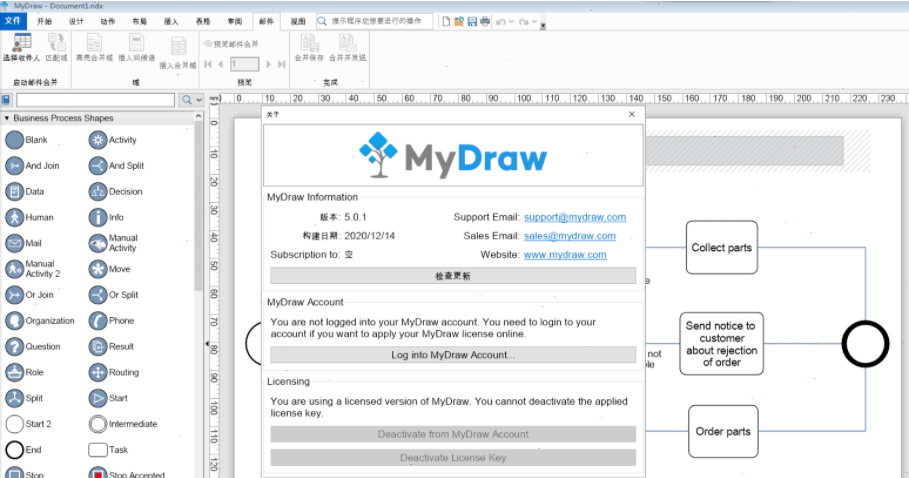Select the And Join shape

tap(32, 166)
